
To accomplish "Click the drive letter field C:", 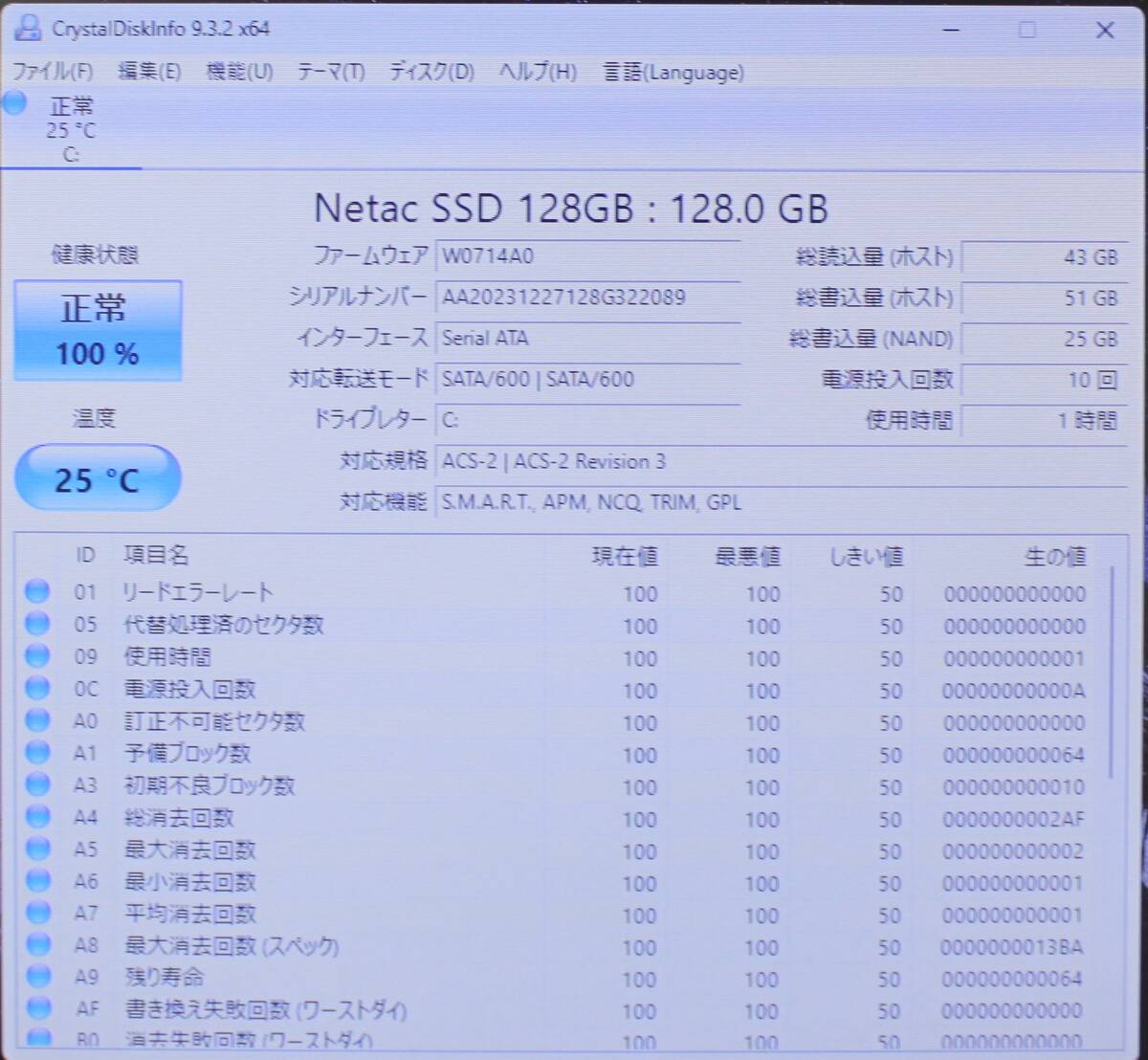I will (x=587, y=420).
